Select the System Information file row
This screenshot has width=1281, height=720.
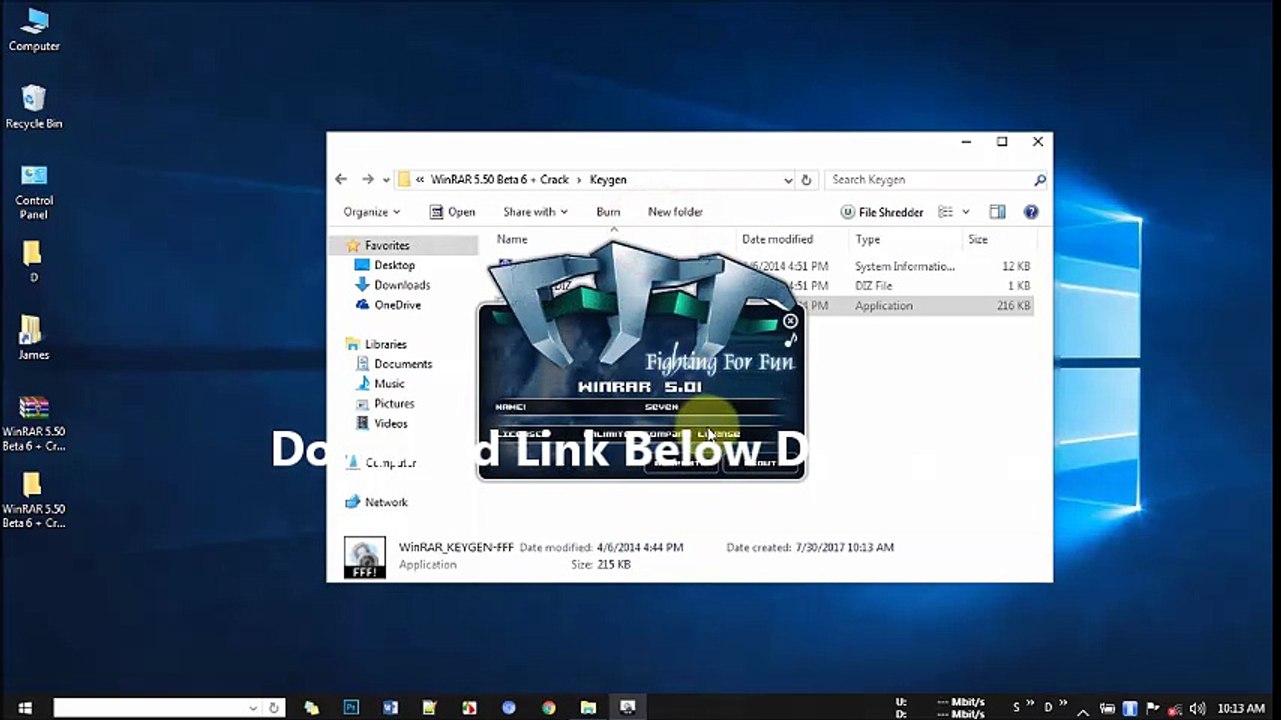763,266
